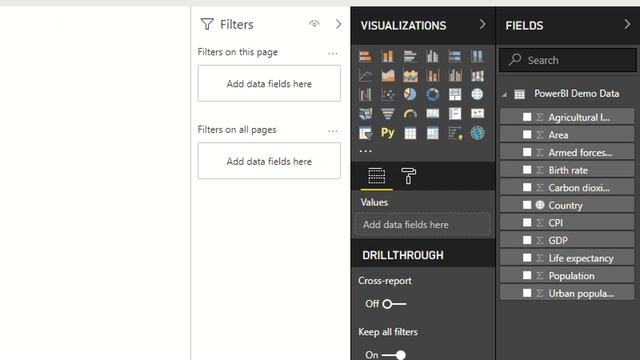Select the Clustered bar chart visual

pyautogui.click(x=410, y=56)
